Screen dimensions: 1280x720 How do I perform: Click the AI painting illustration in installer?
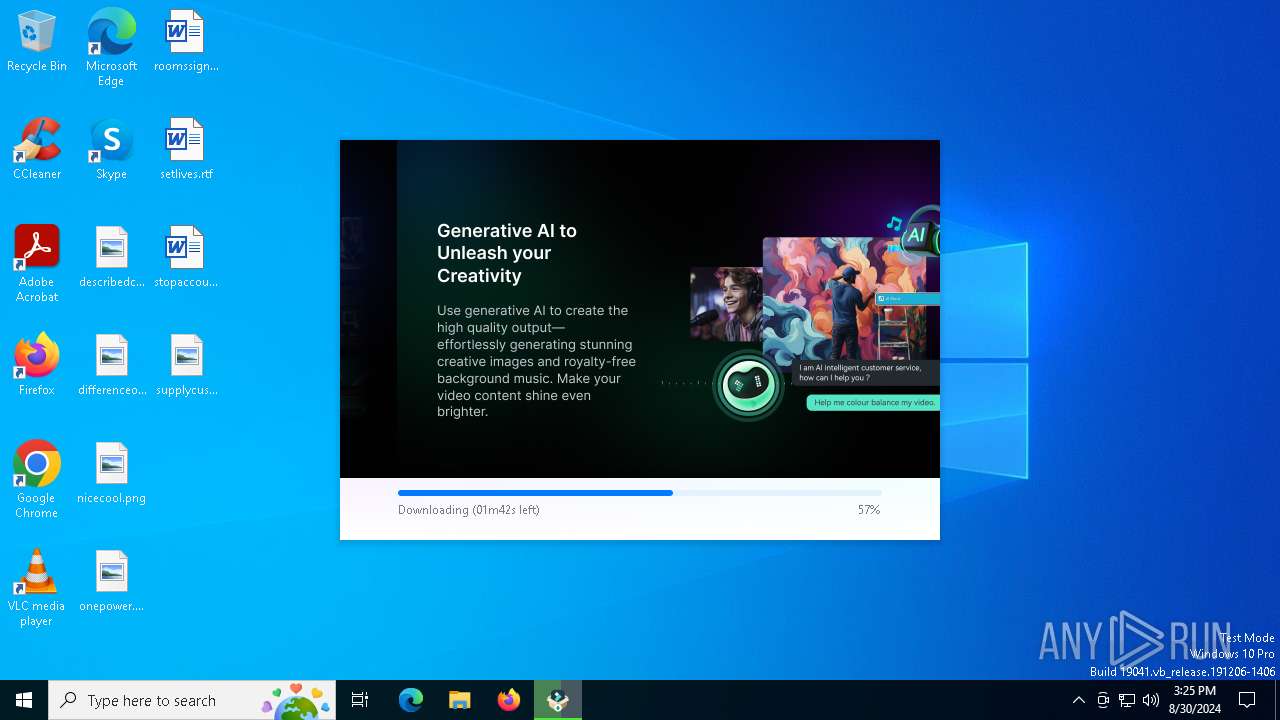(x=844, y=300)
